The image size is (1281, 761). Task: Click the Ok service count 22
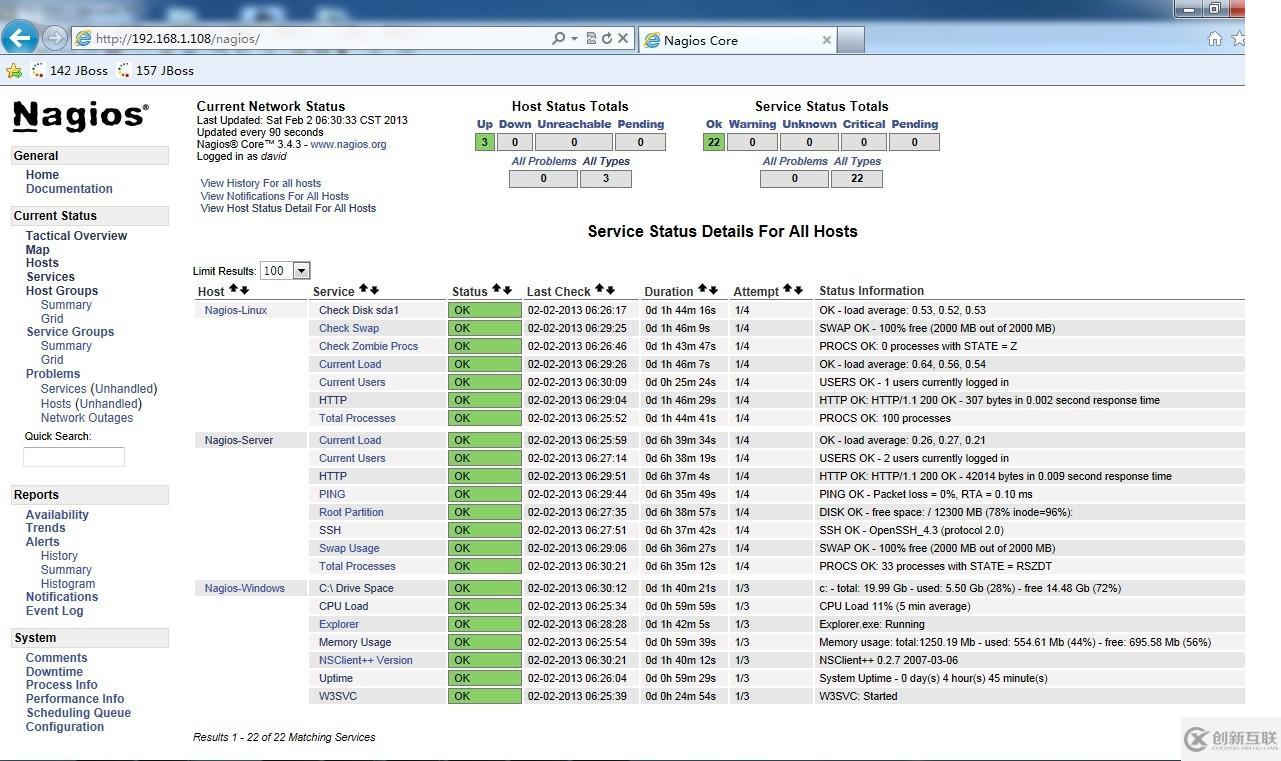click(714, 142)
